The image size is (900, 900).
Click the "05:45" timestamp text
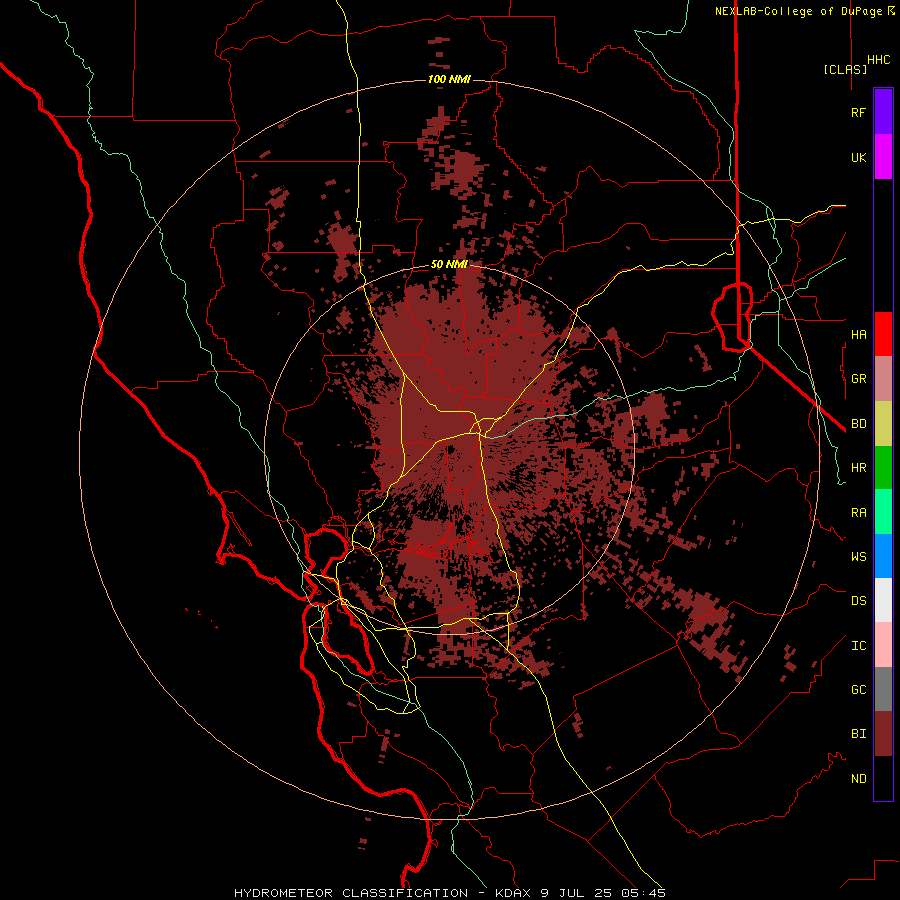click(642, 893)
